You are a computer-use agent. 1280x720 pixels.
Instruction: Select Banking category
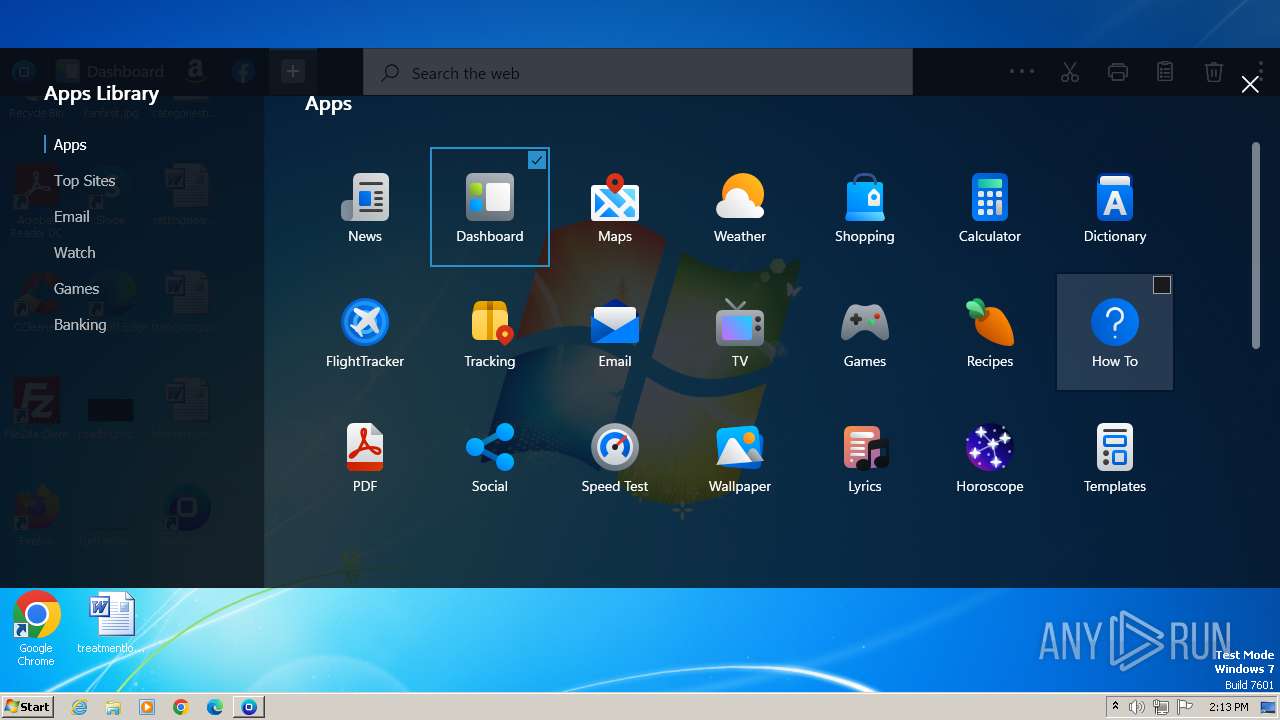click(x=80, y=325)
